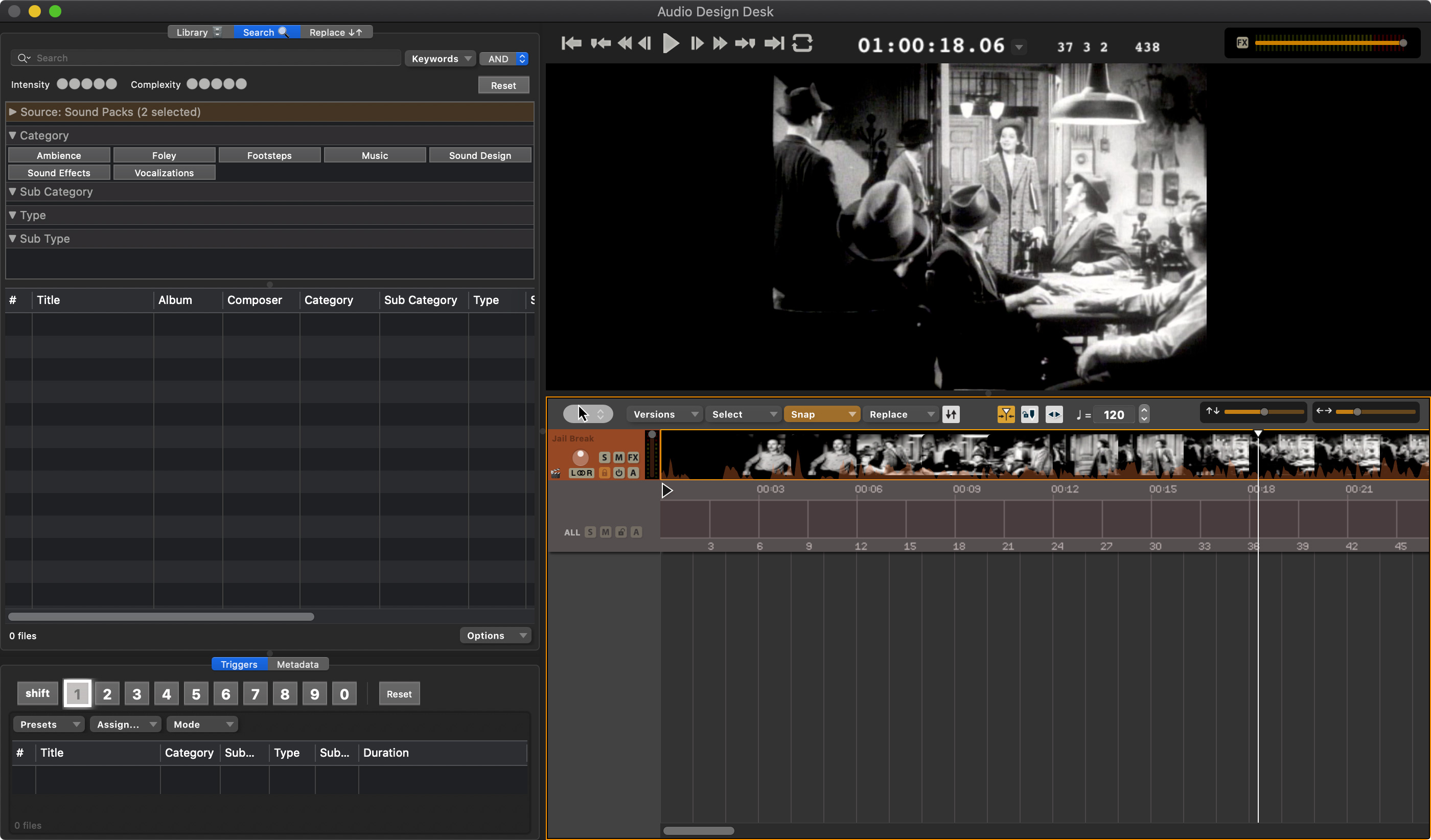Select the Sound Design category
1431x840 pixels.
pyautogui.click(x=480, y=155)
